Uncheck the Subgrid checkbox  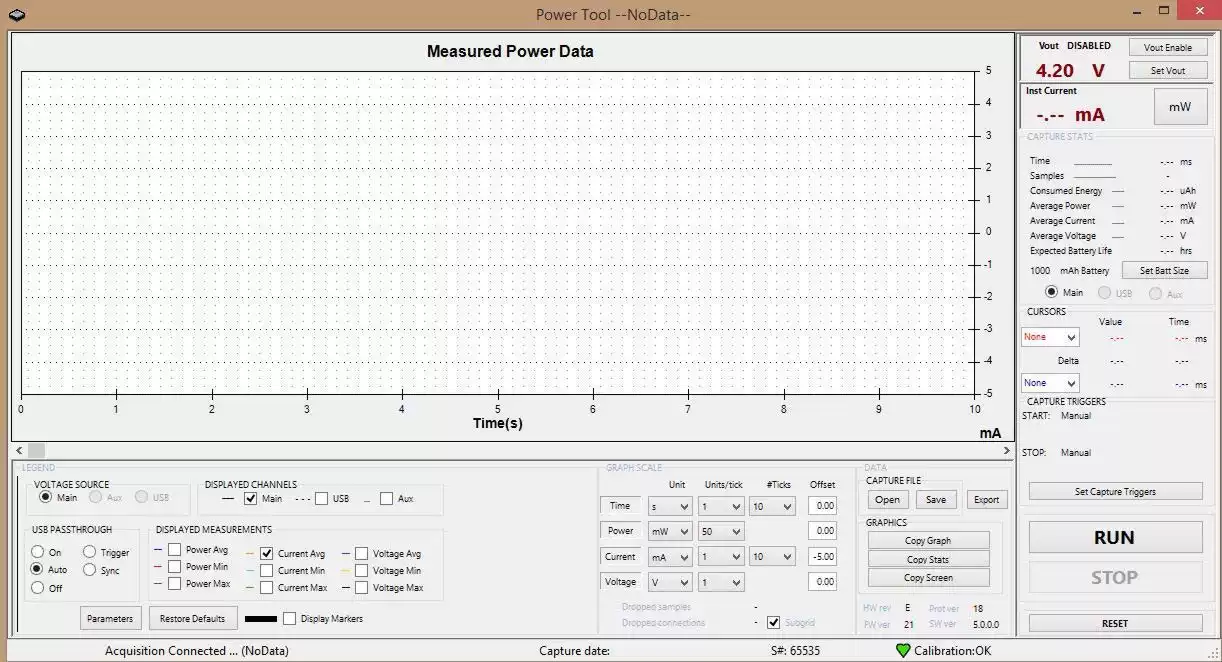tap(773, 622)
